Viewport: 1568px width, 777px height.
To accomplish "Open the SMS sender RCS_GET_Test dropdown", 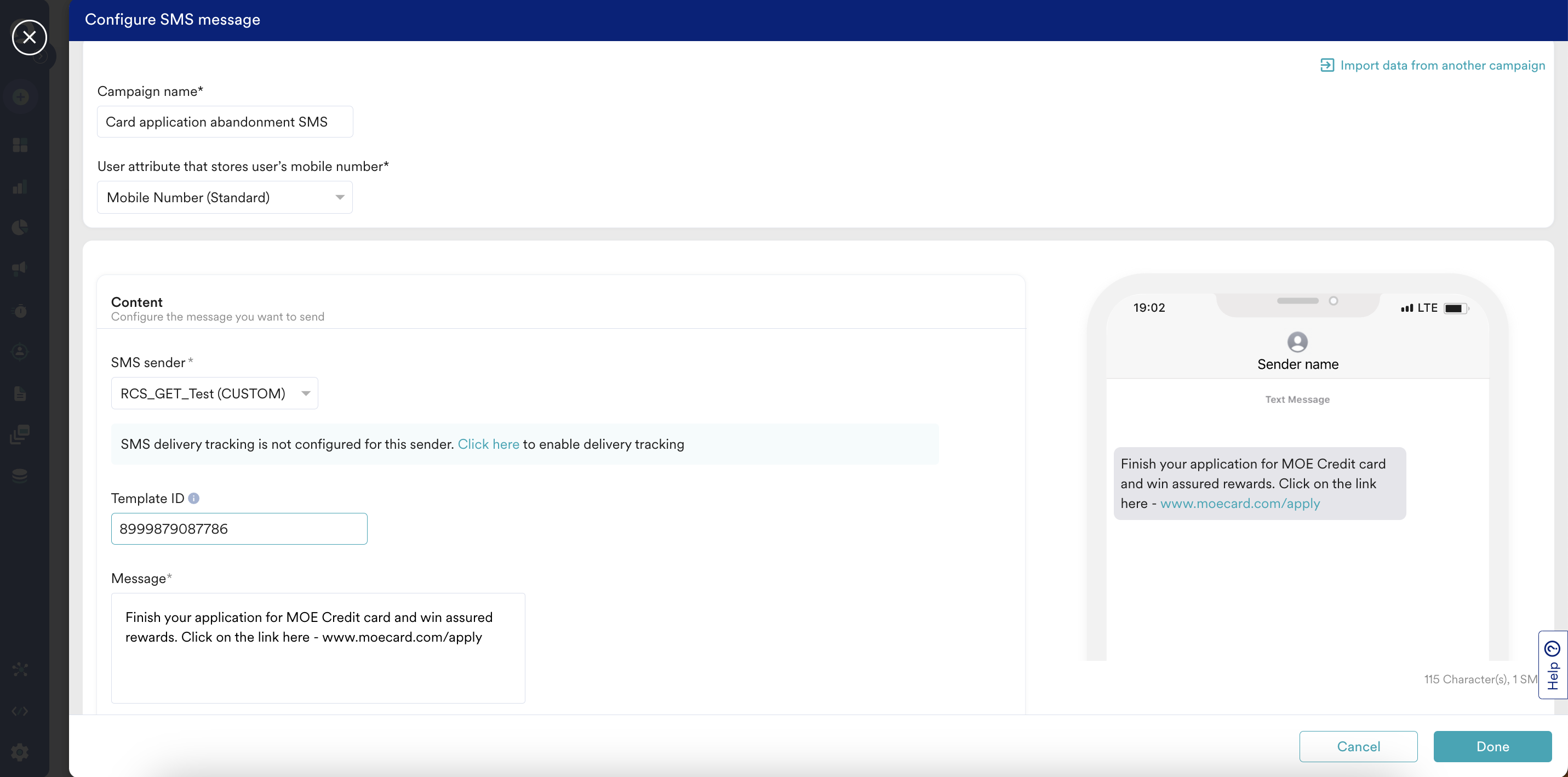I will 214,393.
